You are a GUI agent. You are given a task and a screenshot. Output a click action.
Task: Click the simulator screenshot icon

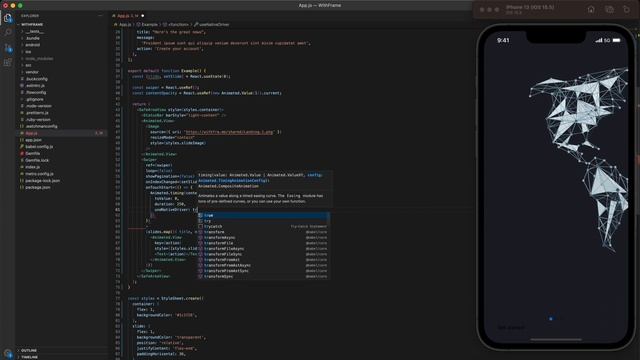[x=609, y=9]
